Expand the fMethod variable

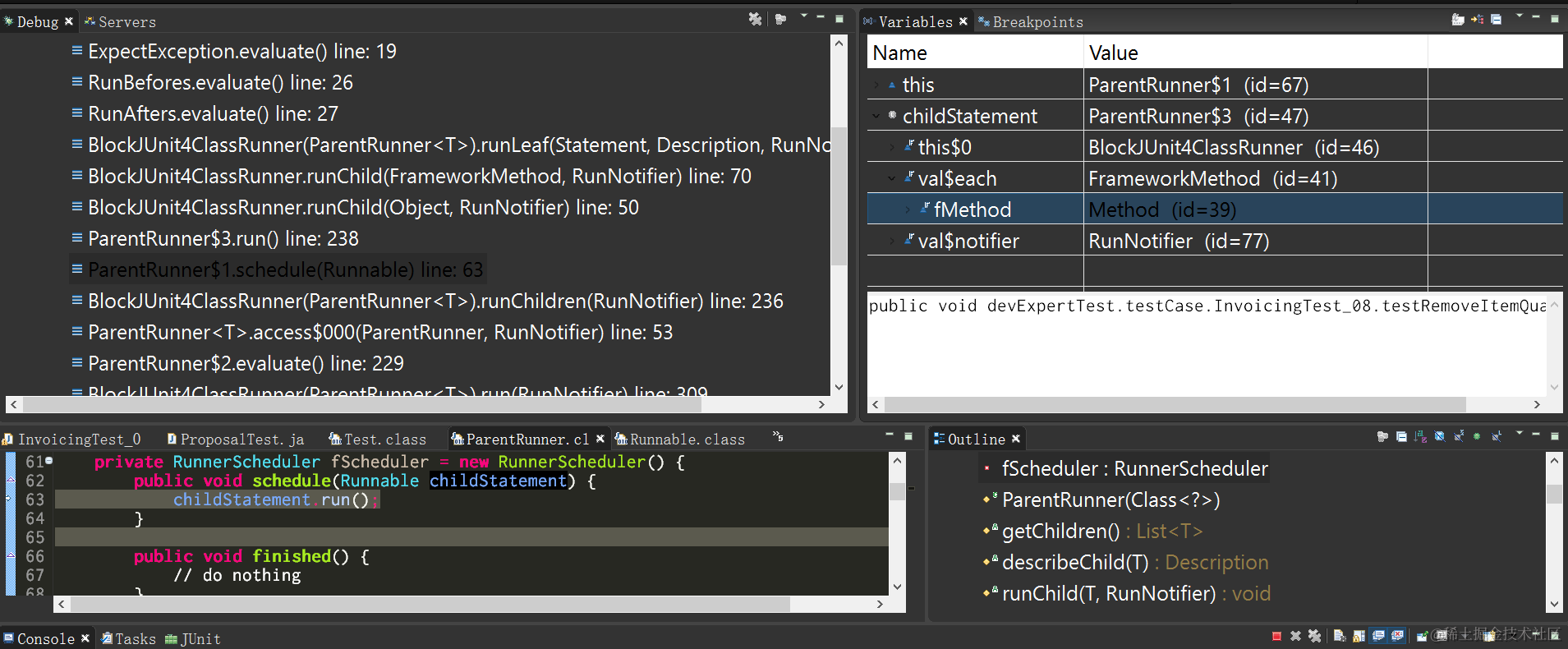pyautogui.click(x=908, y=209)
